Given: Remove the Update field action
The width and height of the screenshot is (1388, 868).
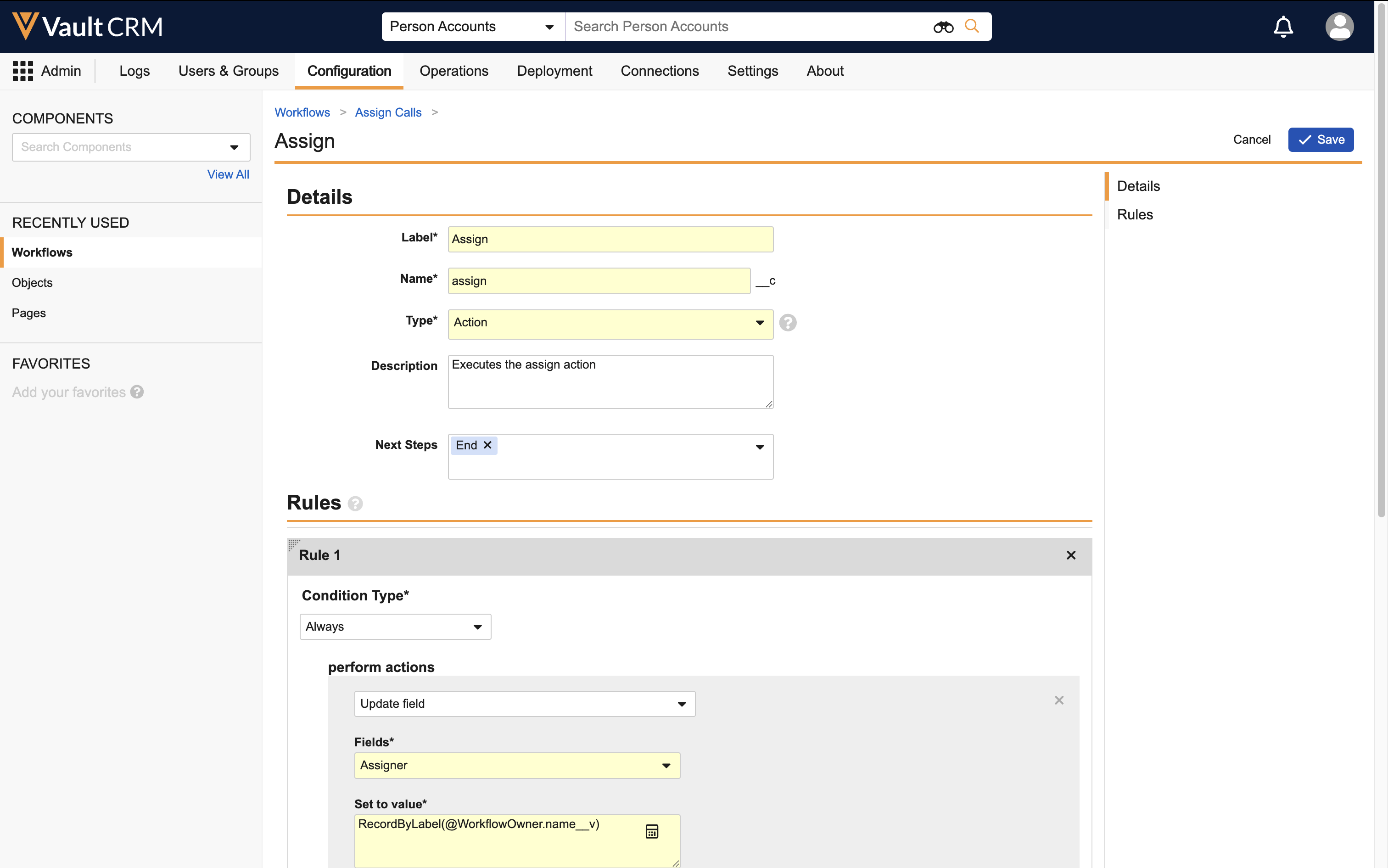Looking at the screenshot, I should [1059, 700].
